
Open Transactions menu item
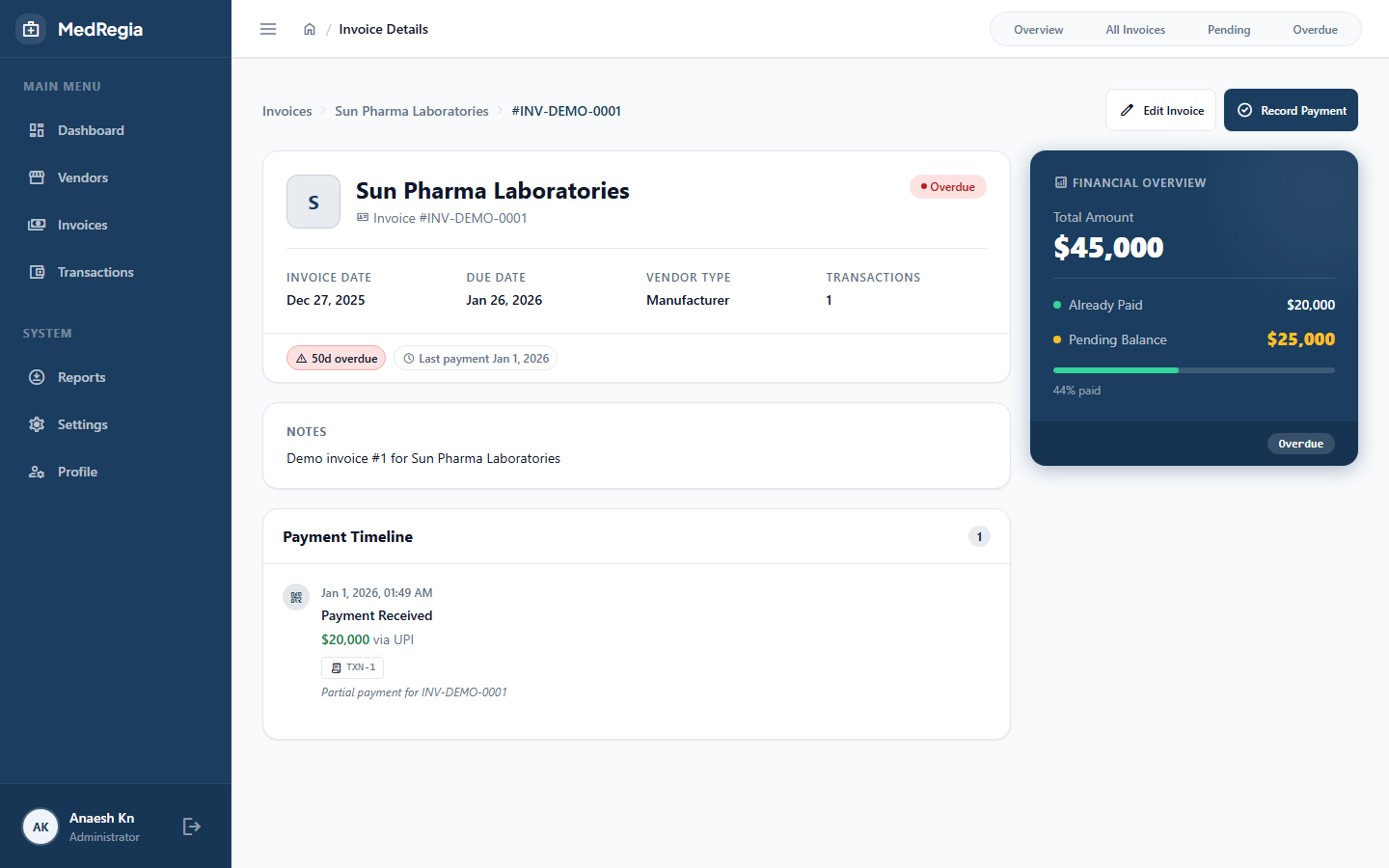point(116,272)
